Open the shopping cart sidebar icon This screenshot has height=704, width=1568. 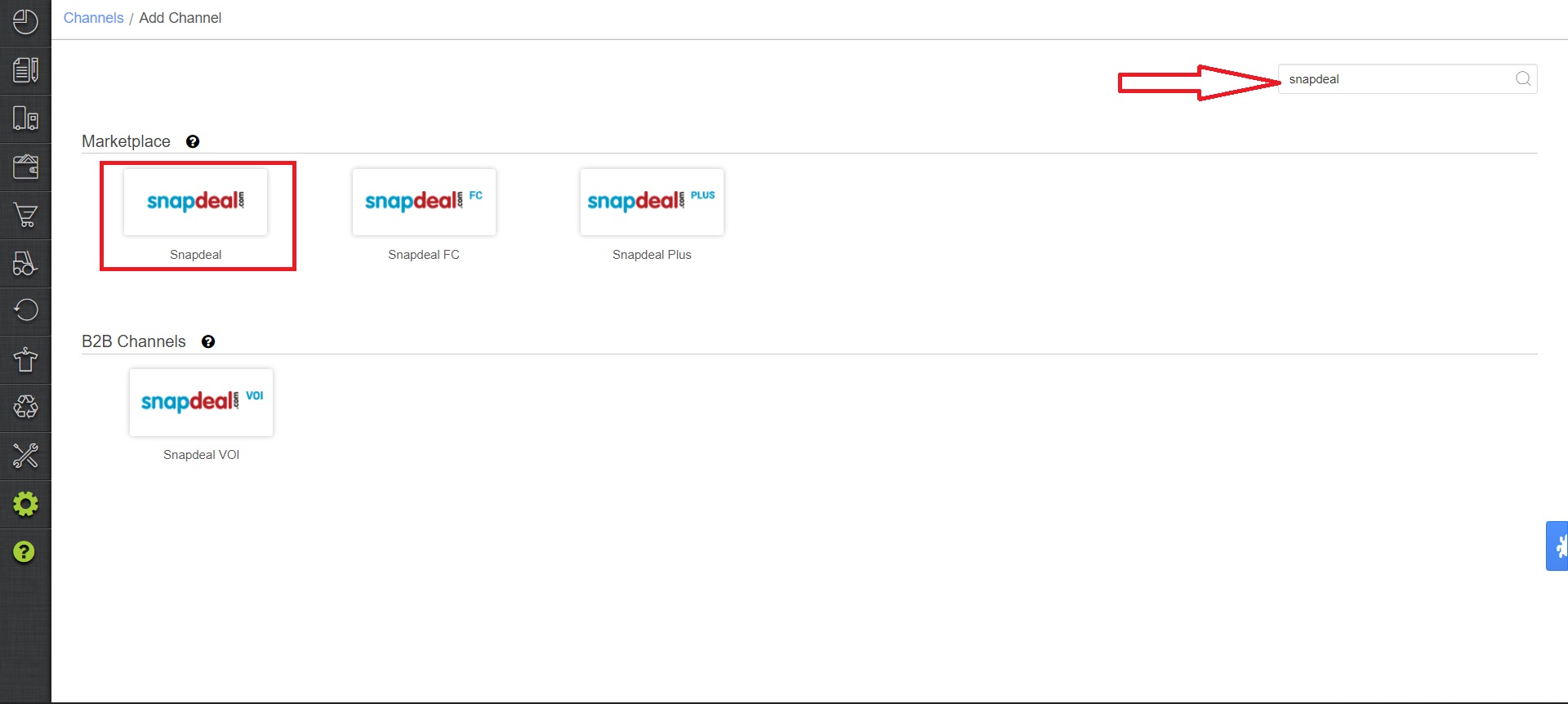(25, 215)
